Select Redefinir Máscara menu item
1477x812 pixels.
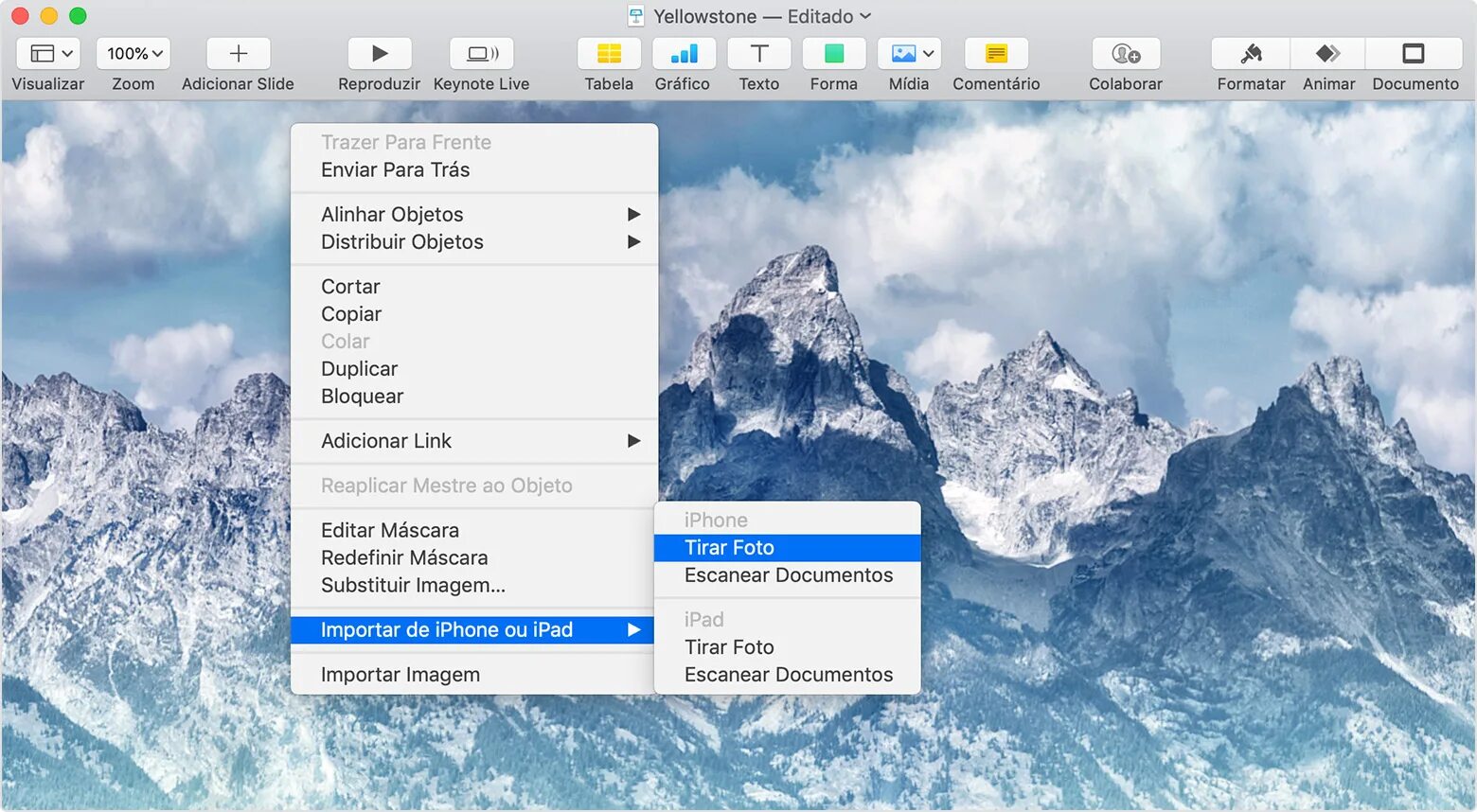[x=472, y=557]
